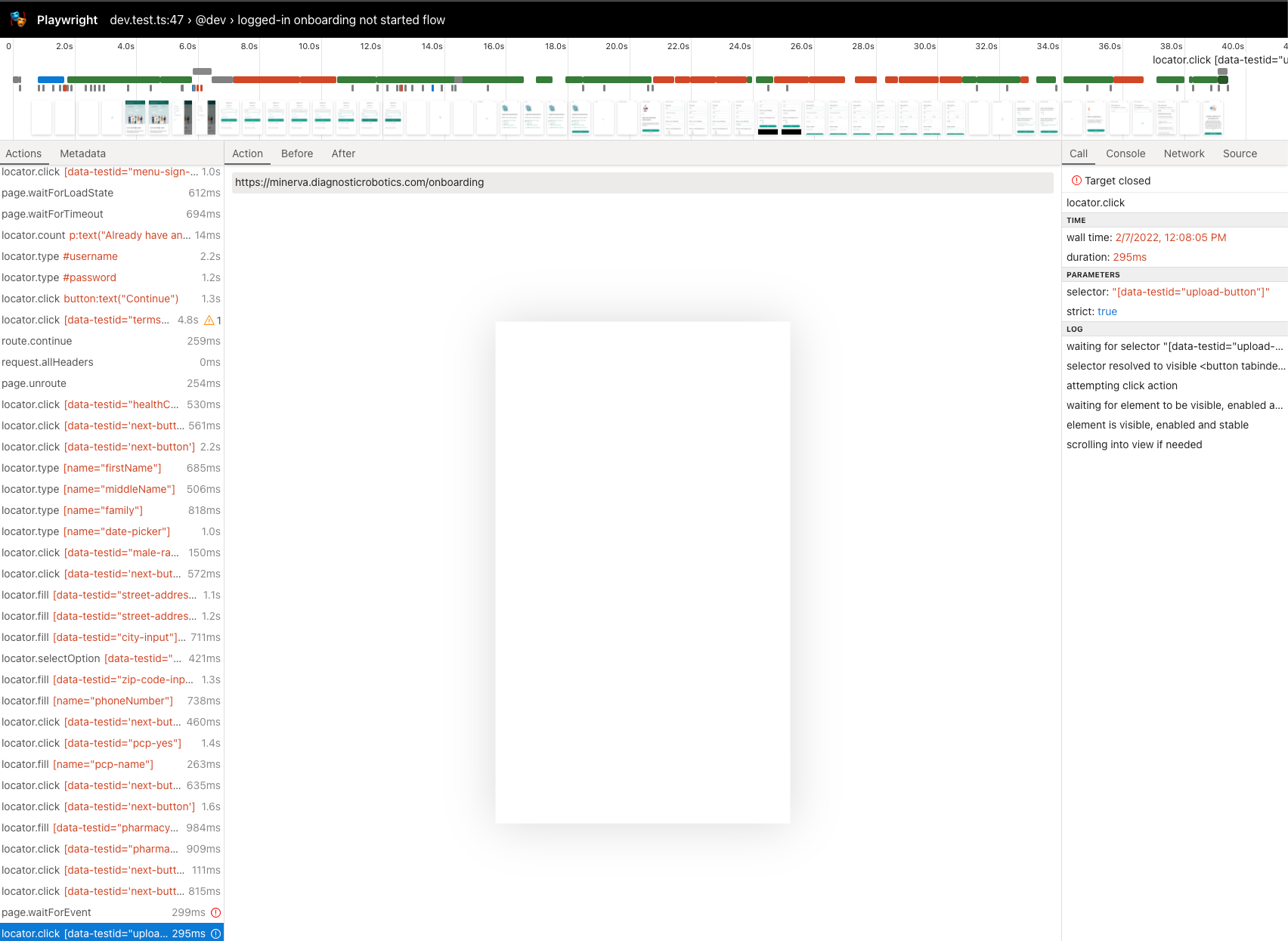Click the Metadata tab

pyautogui.click(x=82, y=153)
